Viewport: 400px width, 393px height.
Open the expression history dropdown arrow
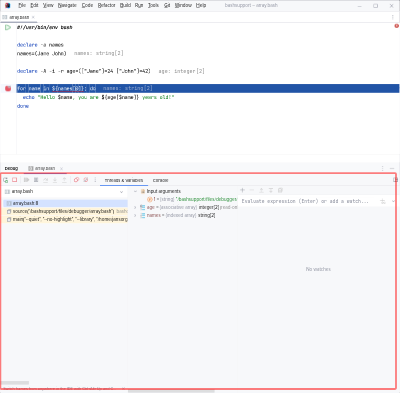tap(393, 201)
